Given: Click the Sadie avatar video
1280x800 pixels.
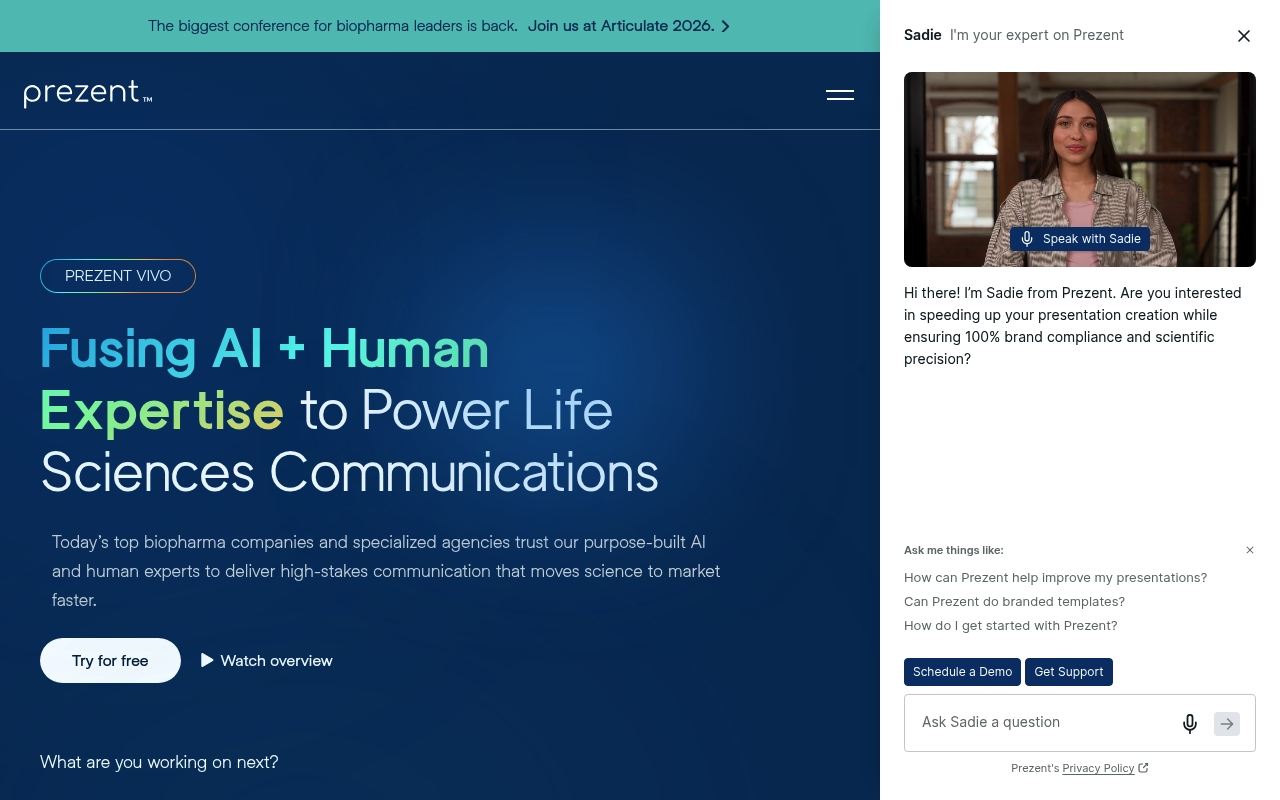Looking at the screenshot, I should [x=1080, y=169].
